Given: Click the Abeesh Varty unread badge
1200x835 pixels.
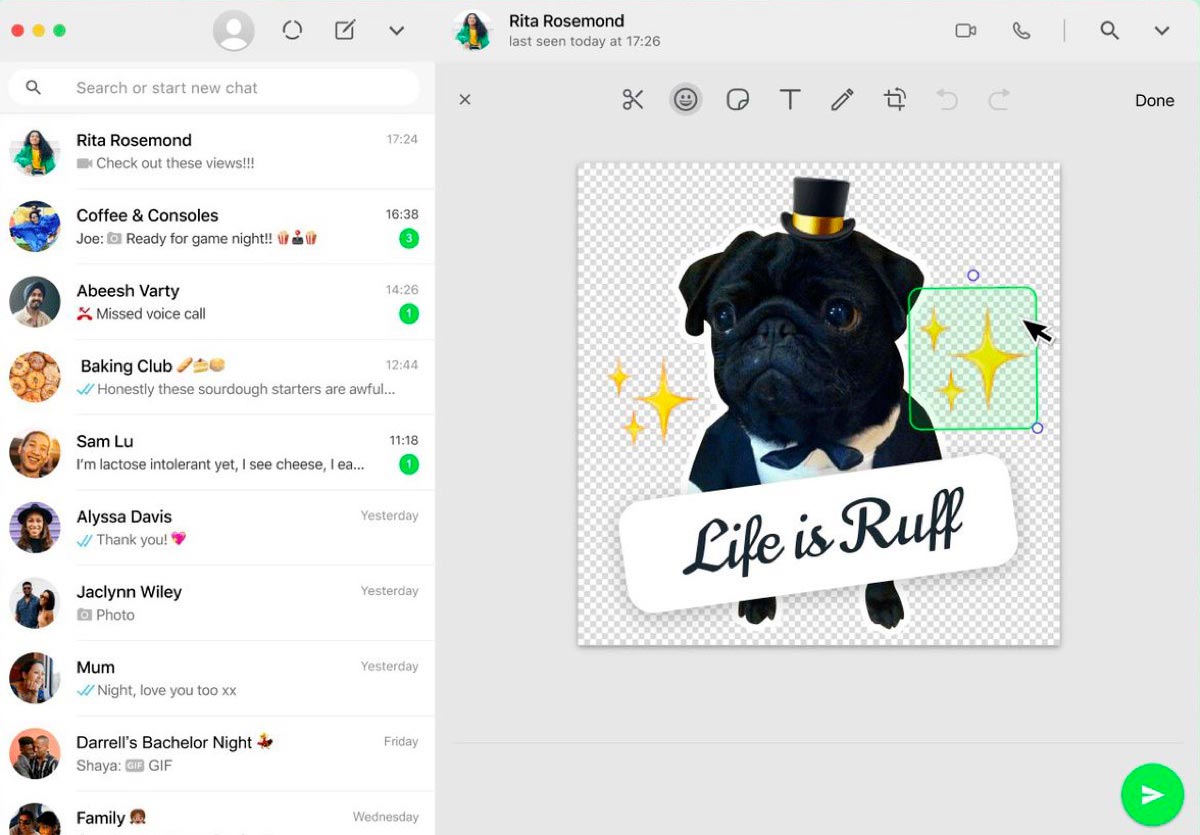Looking at the screenshot, I should (x=408, y=314).
